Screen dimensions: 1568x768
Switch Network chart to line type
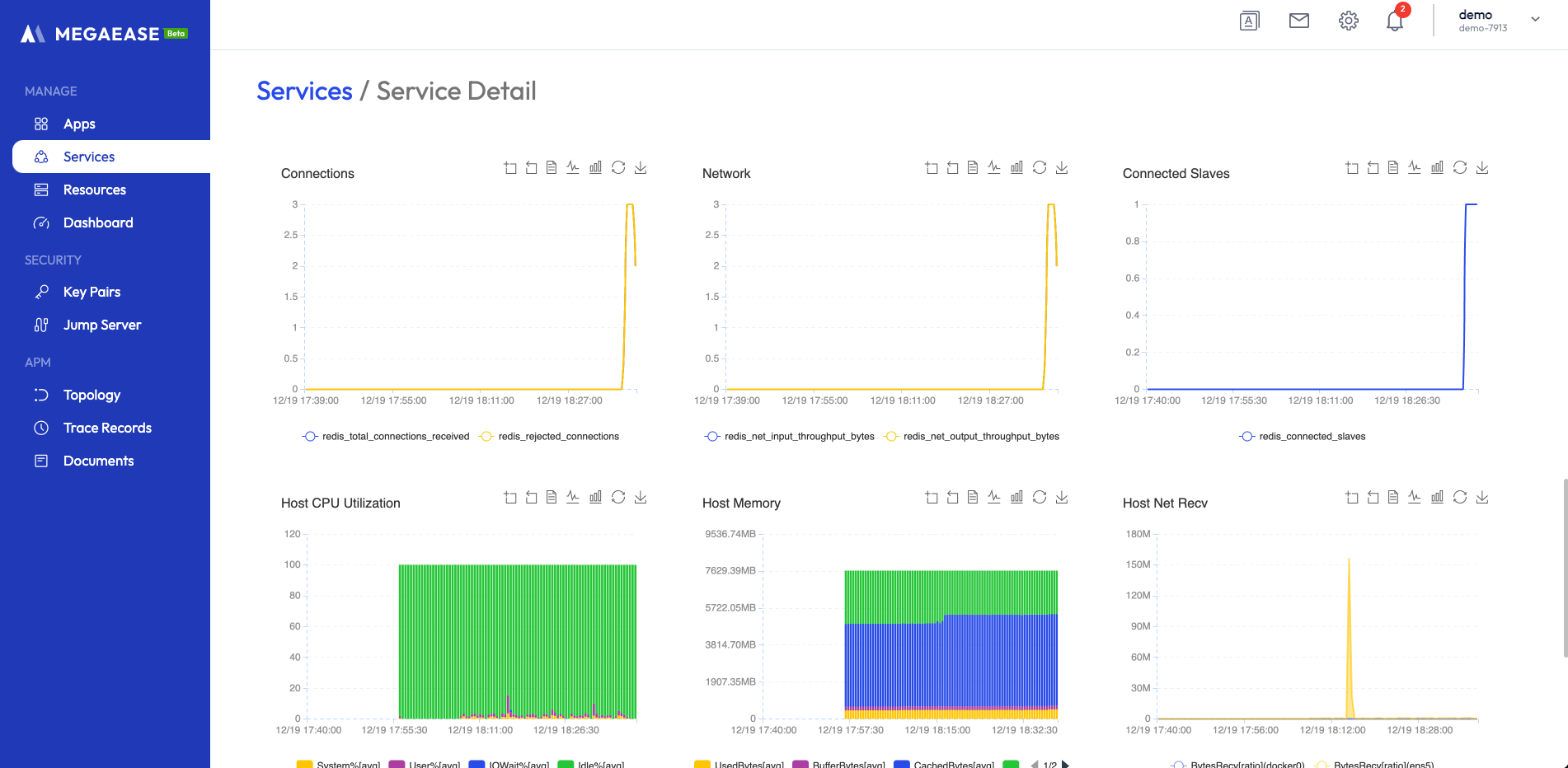994,167
